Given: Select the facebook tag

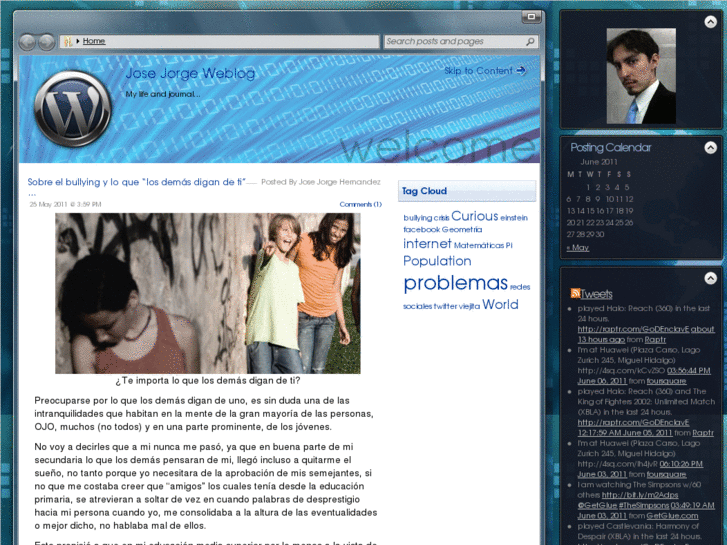Looking at the screenshot, I should pos(421,230).
